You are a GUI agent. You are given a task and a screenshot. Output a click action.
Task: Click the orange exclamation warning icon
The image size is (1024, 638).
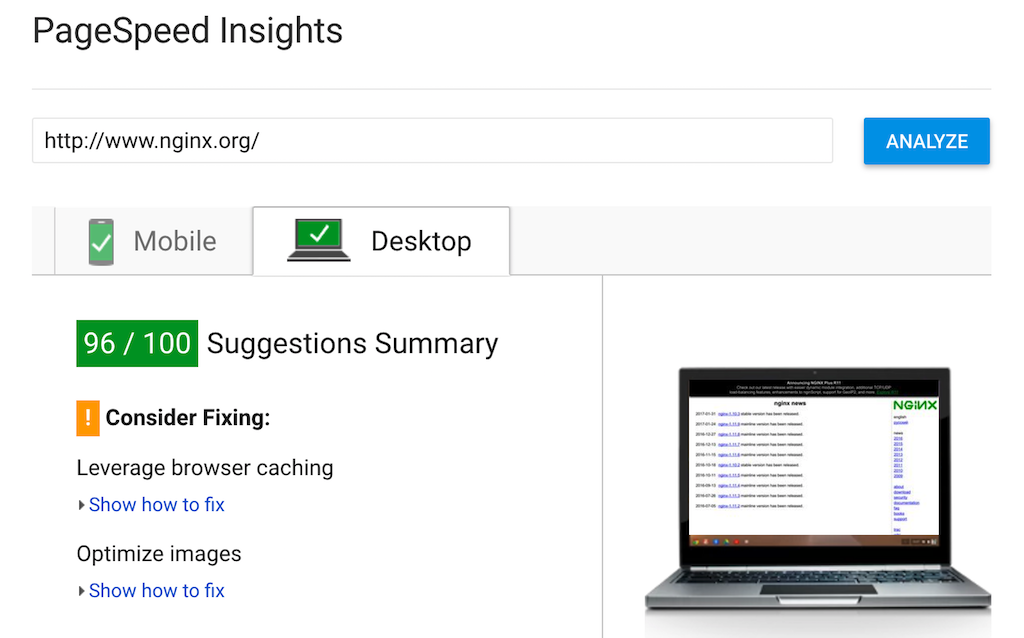tap(88, 418)
